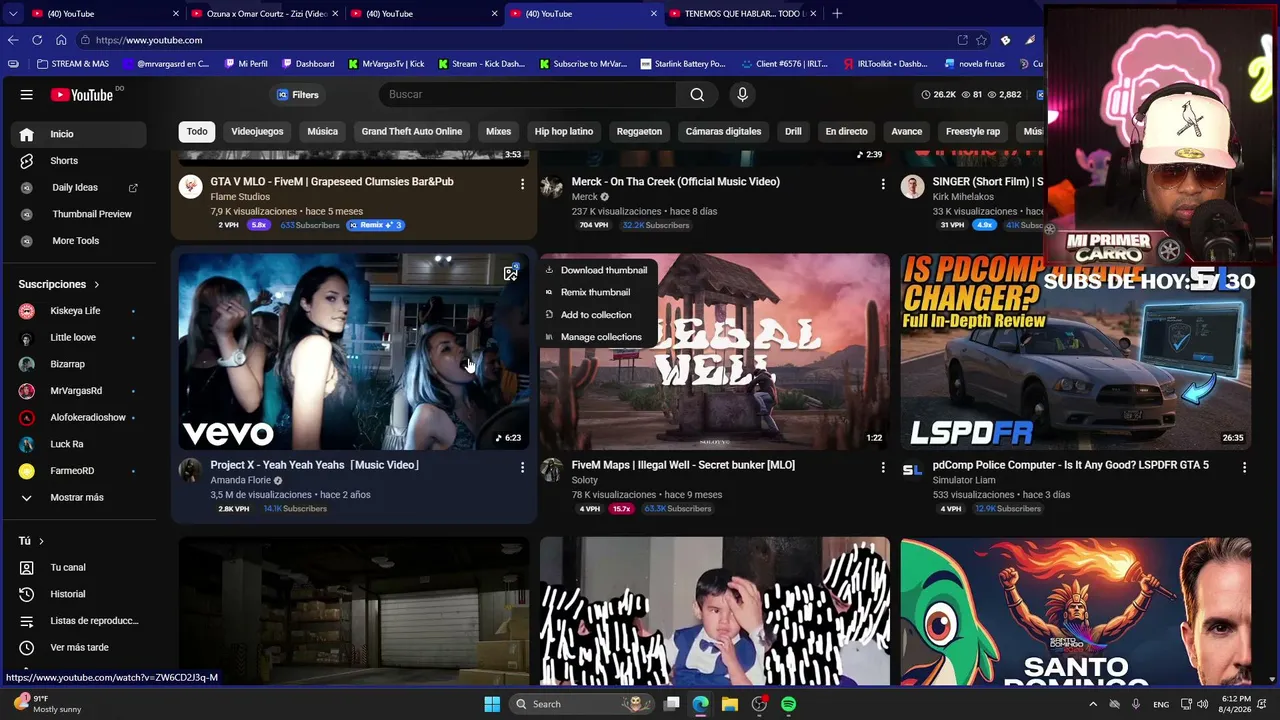Filter feed by Videojuegos chip
The width and height of the screenshot is (1280, 720).
257,132
